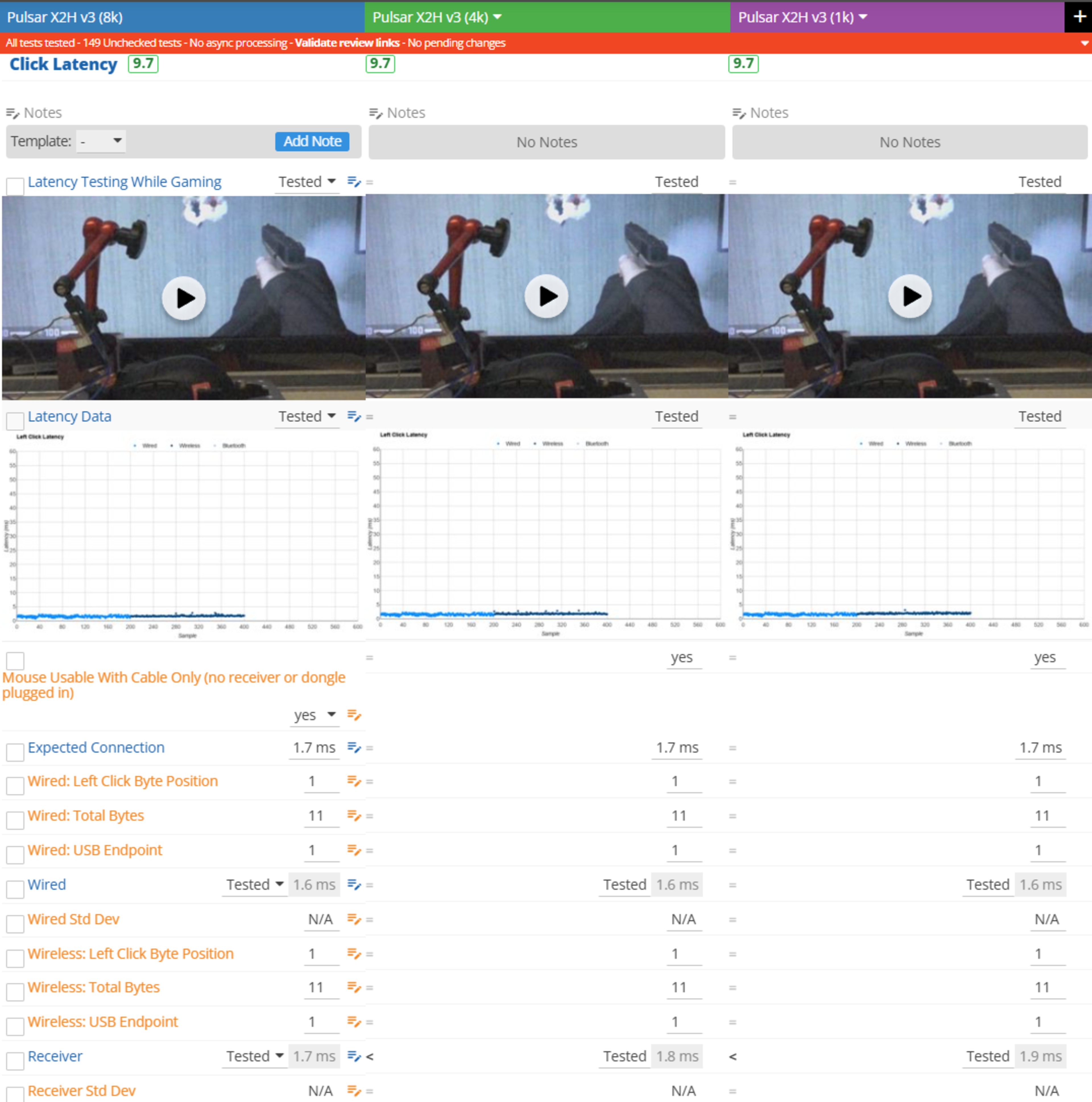This screenshot has height=1102, width=1092.
Task: Enable the Wireless: Total Bytes checkbox
Action: click(x=15, y=992)
